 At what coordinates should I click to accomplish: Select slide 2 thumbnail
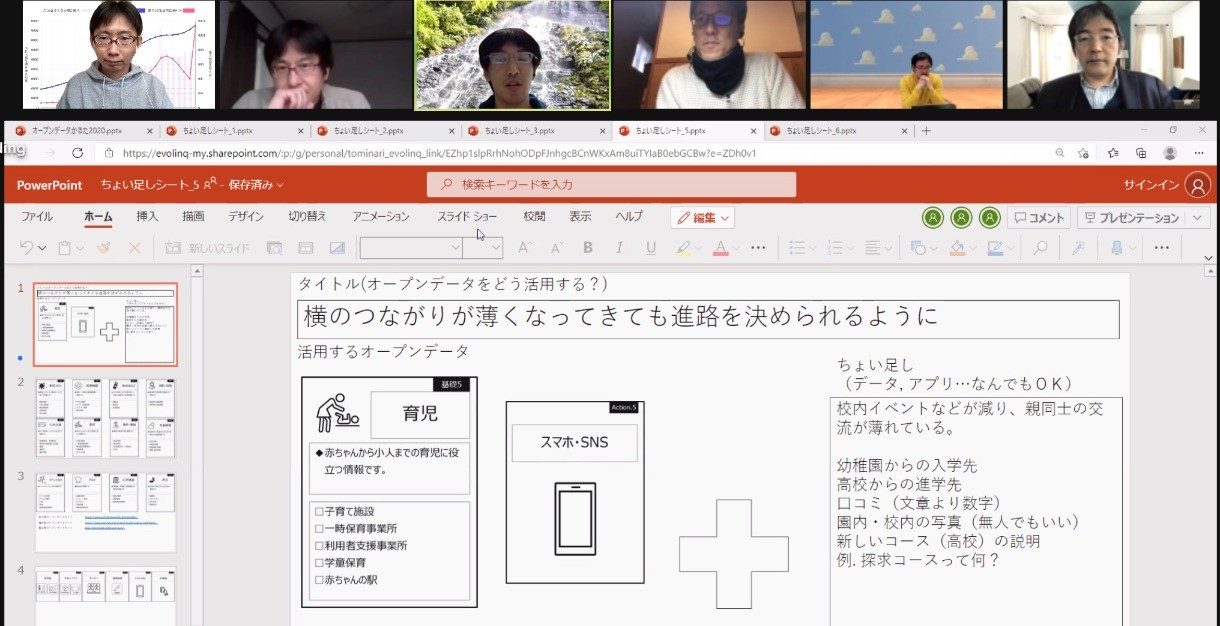(x=105, y=418)
